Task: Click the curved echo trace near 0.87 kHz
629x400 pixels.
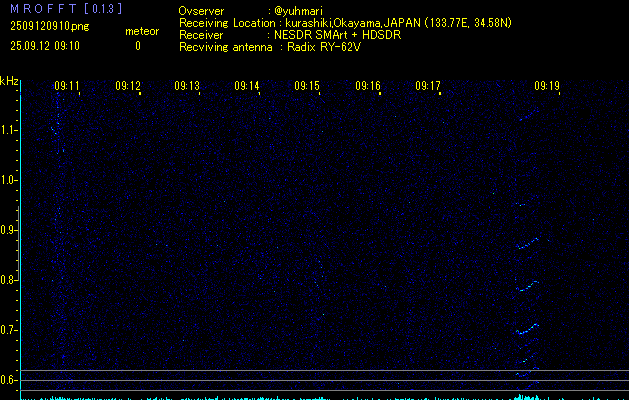Action: pos(528,244)
